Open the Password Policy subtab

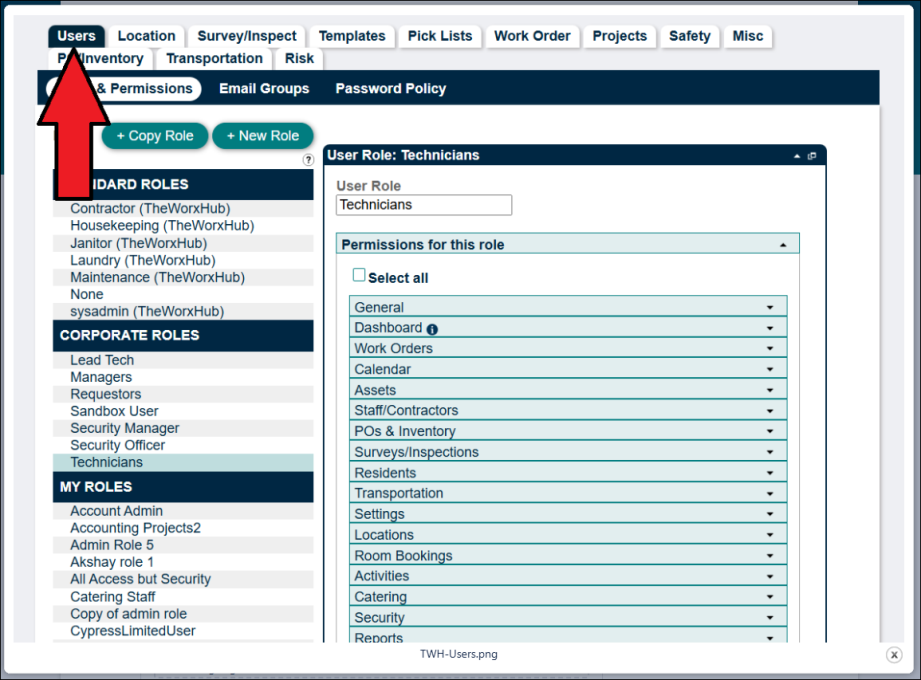point(390,89)
